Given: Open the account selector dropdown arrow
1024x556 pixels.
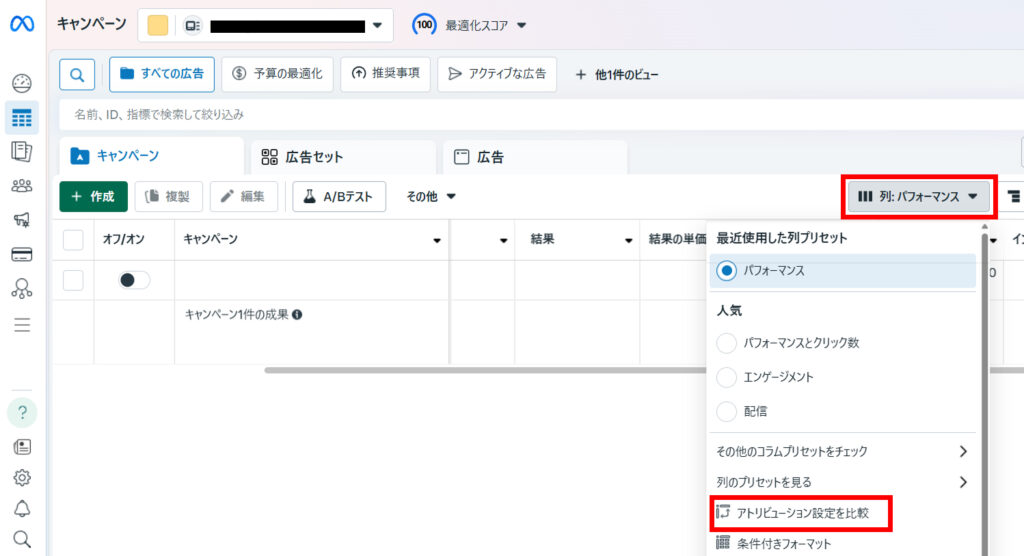Looking at the screenshot, I should click(377, 25).
